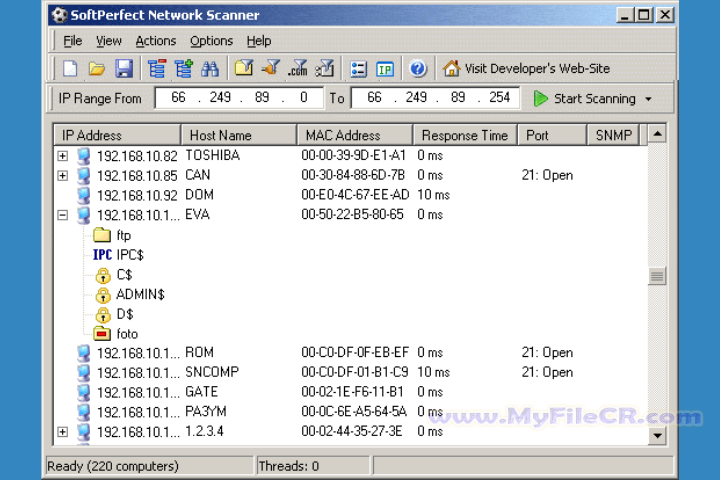
Task: Click the computer icon for PA3YM row
Action: point(84,412)
